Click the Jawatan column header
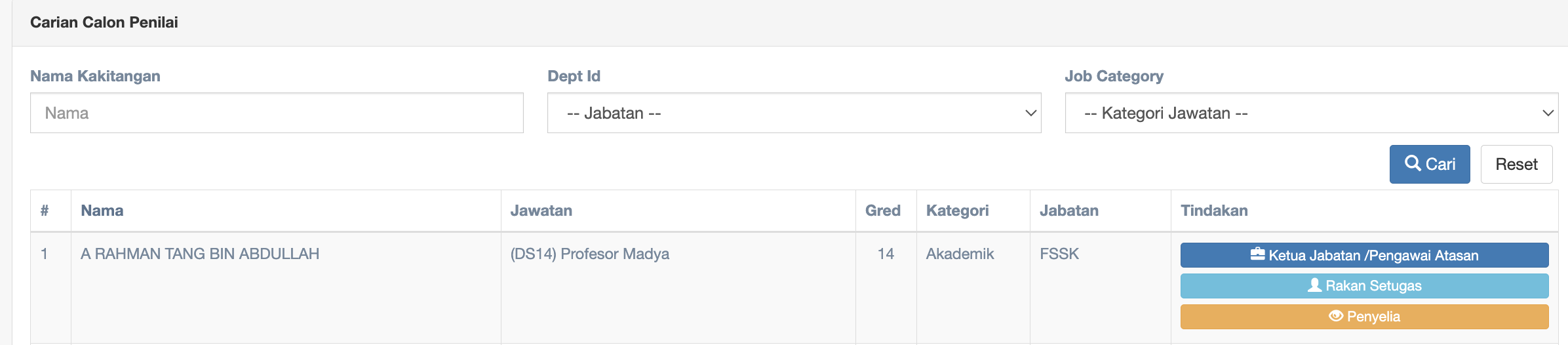Viewport: 1568px width, 345px height. 541,211
